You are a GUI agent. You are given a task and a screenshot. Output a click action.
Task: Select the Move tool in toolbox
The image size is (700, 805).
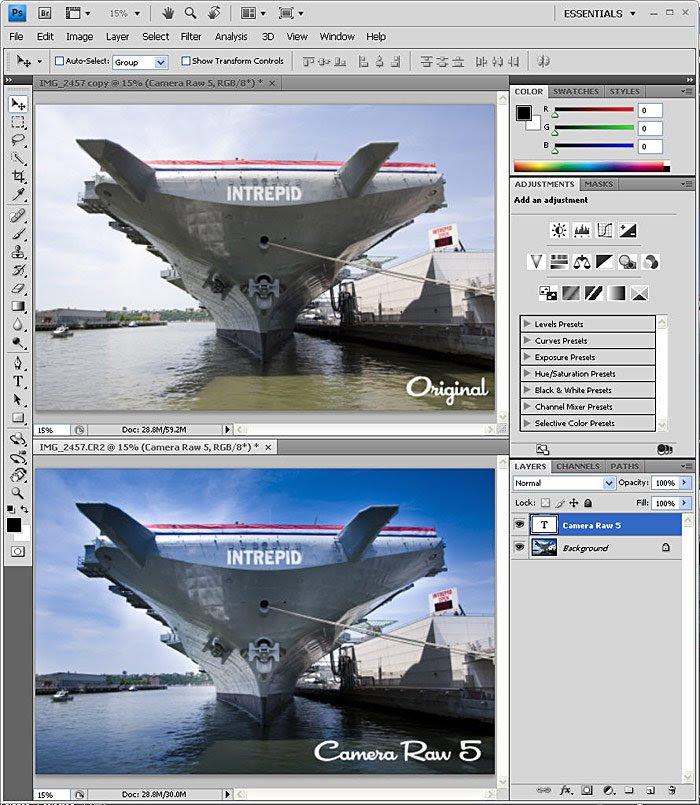tap(18, 104)
